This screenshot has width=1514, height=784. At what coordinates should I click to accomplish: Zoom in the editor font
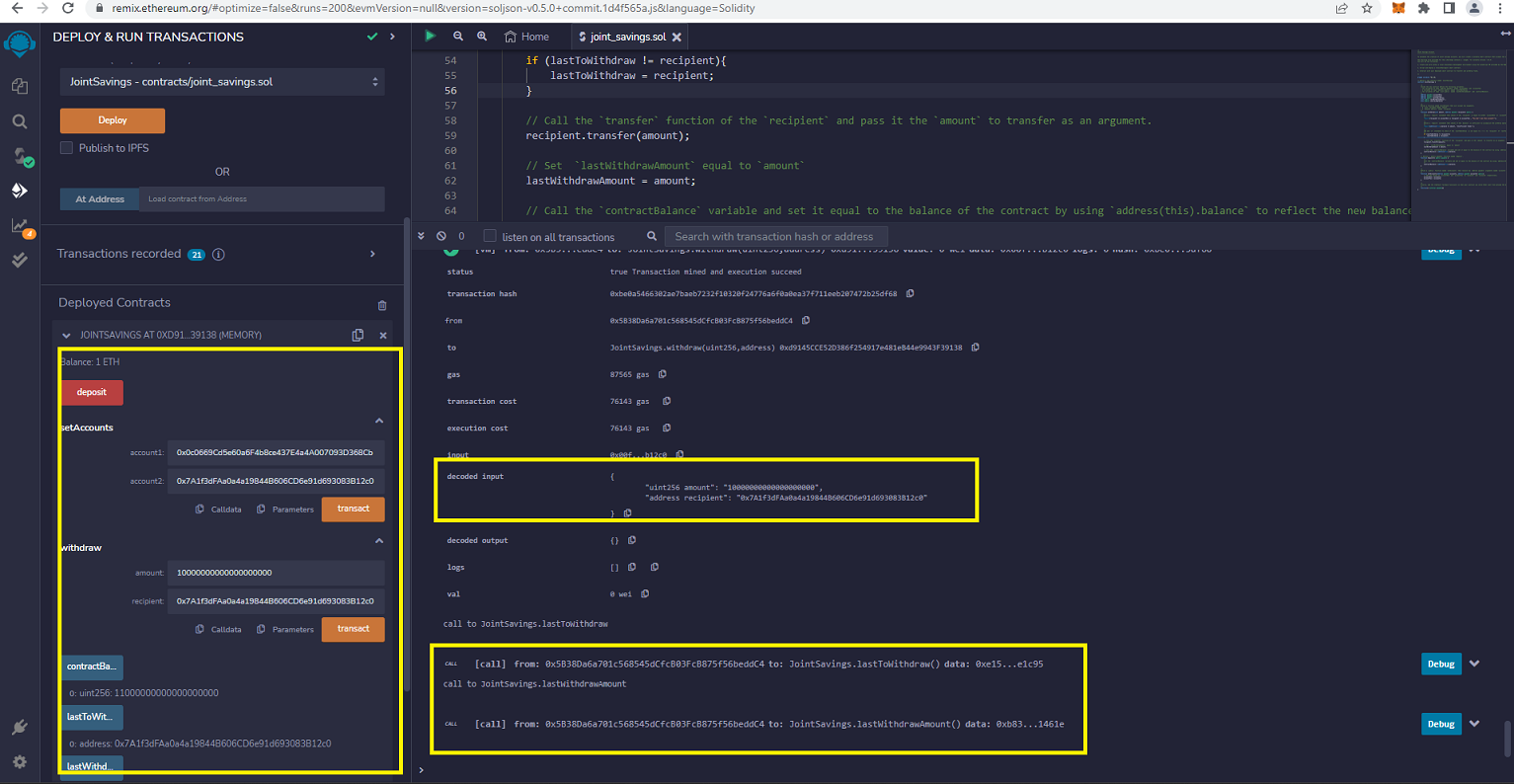tap(482, 36)
